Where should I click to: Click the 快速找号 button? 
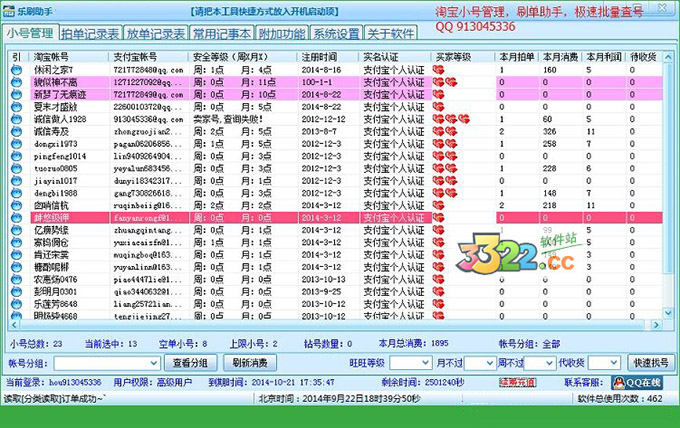(x=651, y=363)
